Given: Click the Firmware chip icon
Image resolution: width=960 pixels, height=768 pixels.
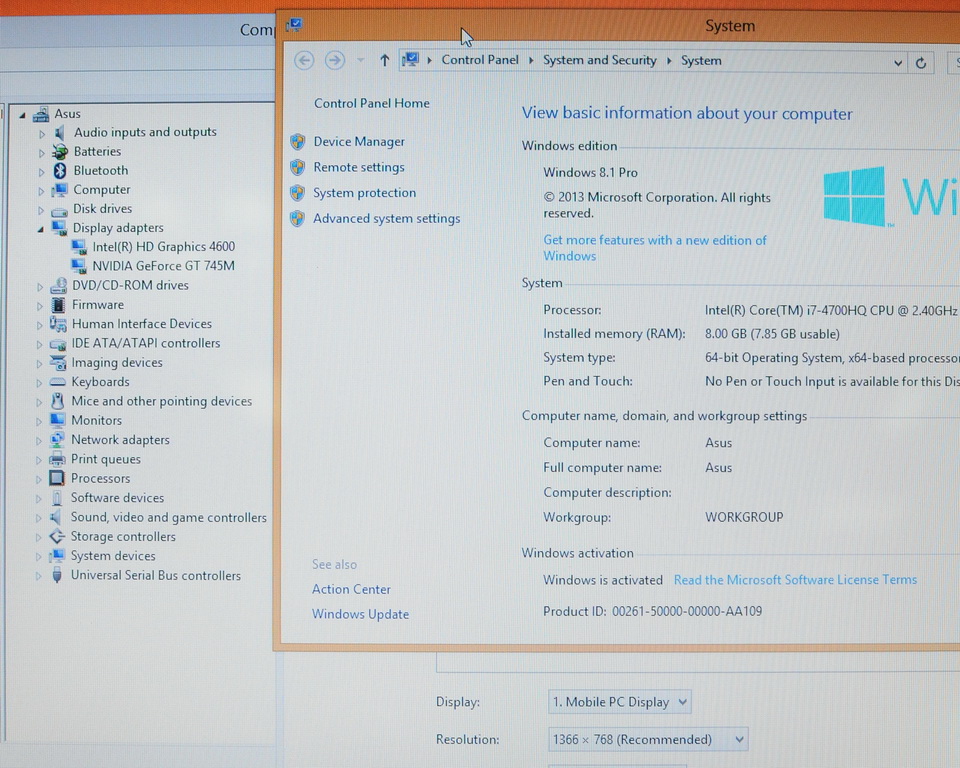Looking at the screenshot, I should pos(58,304).
